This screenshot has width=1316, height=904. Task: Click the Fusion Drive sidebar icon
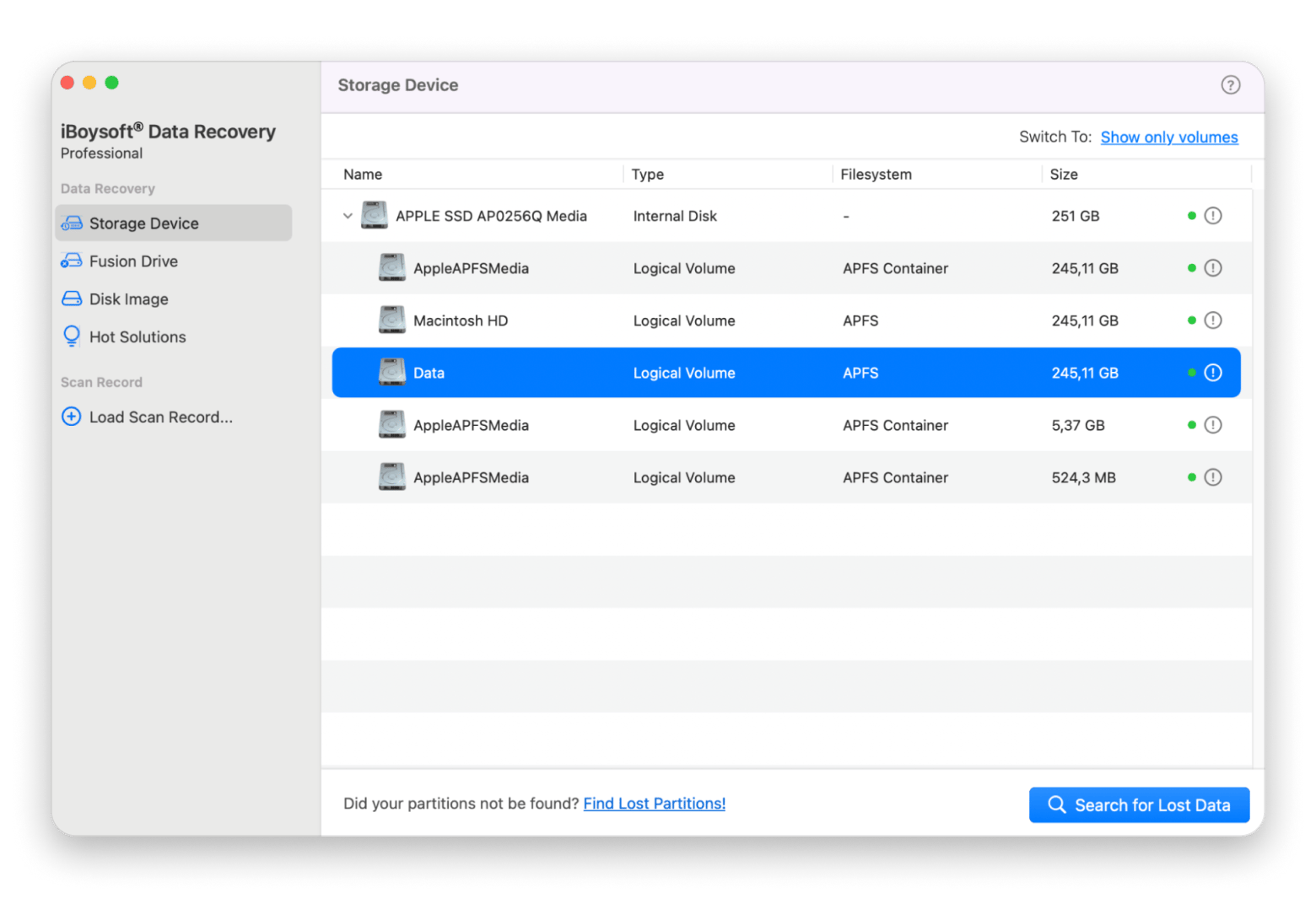click(72, 261)
